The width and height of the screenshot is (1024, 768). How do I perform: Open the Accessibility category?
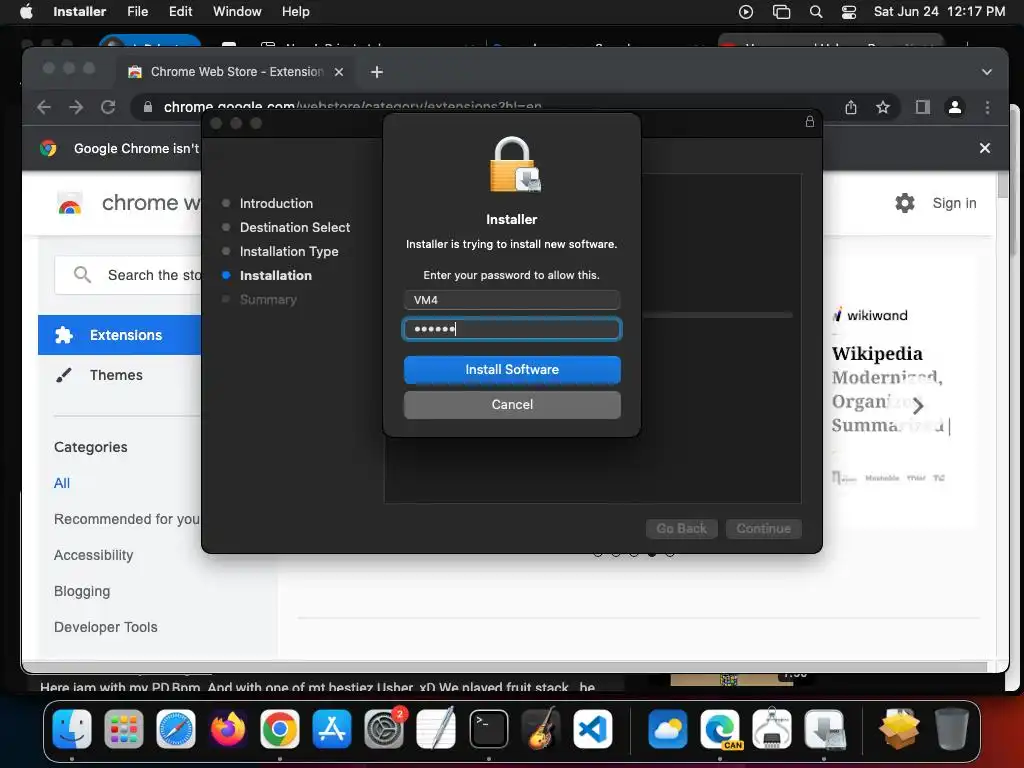point(93,555)
